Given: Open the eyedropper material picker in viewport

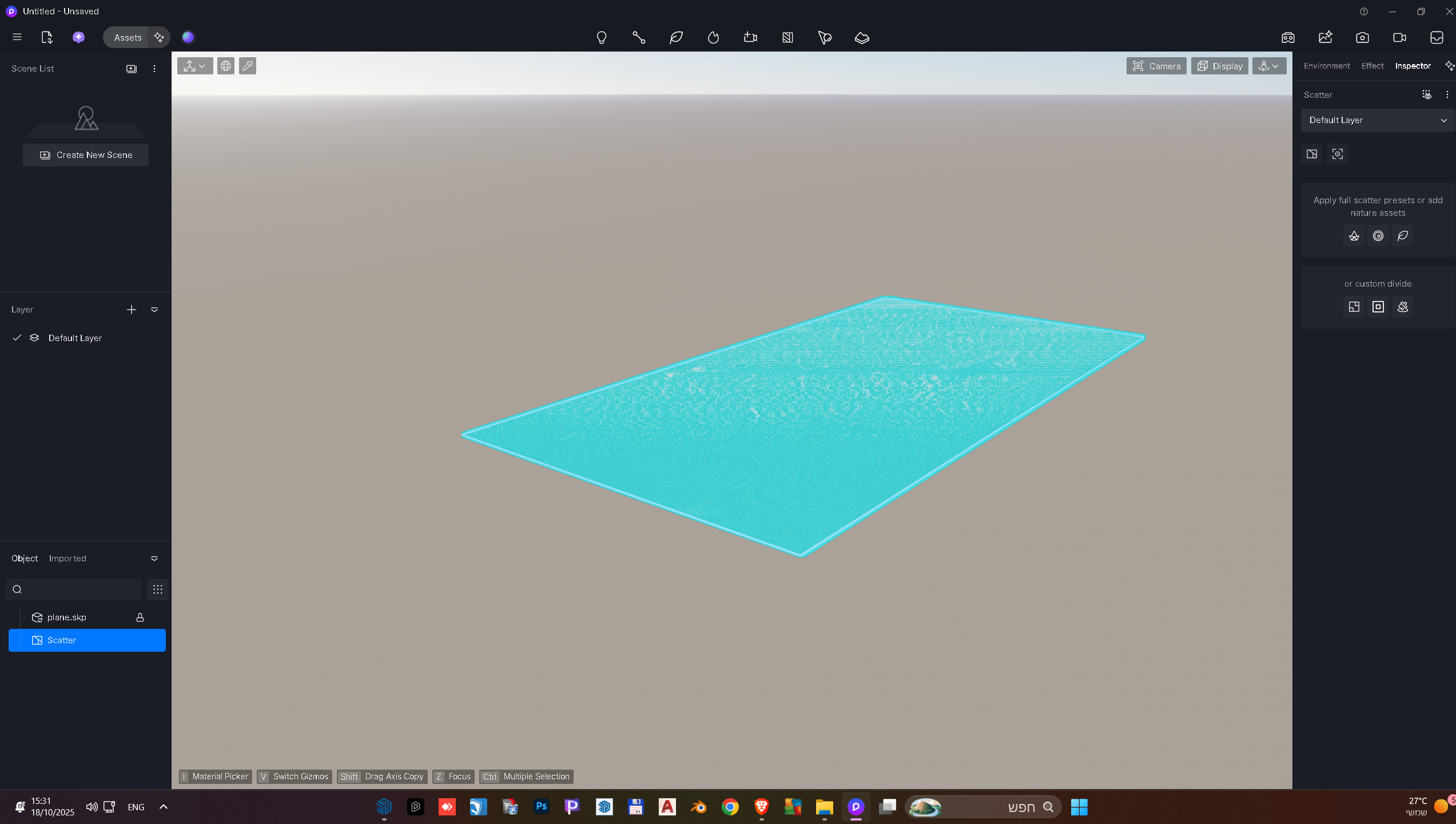Looking at the screenshot, I should (248, 66).
